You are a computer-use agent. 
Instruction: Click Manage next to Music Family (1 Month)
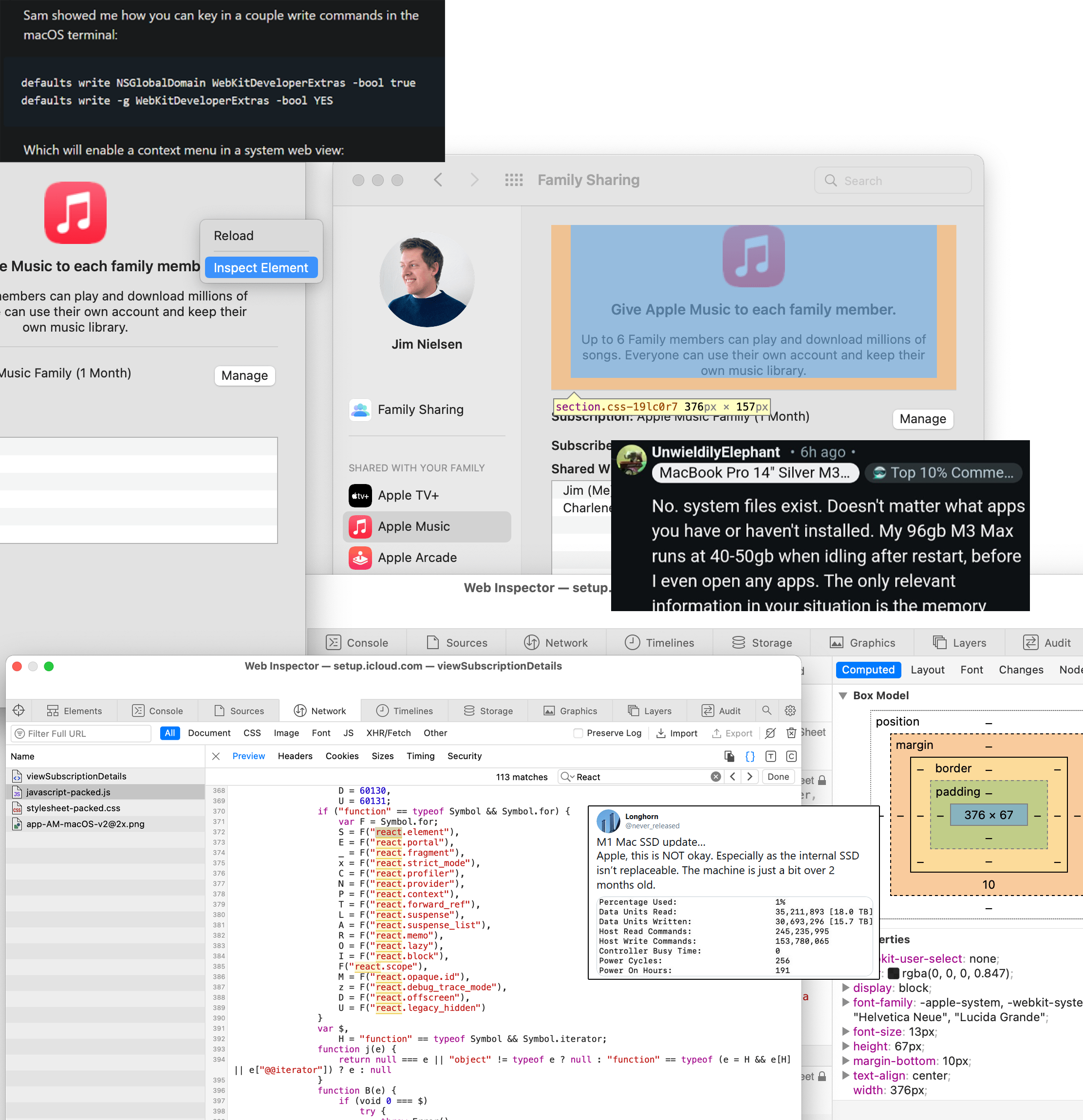click(x=244, y=375)
